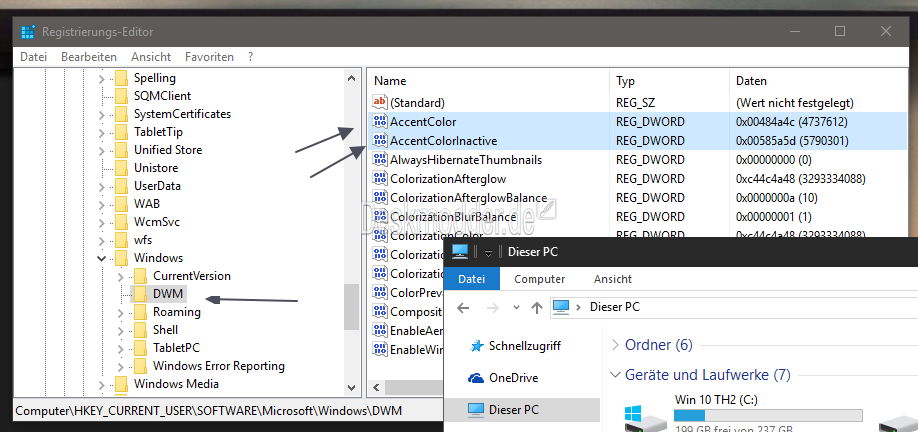This screenshot has height=432, width=918.
Task: Select the DWM folder icon
Action: (x=140, y=294)
